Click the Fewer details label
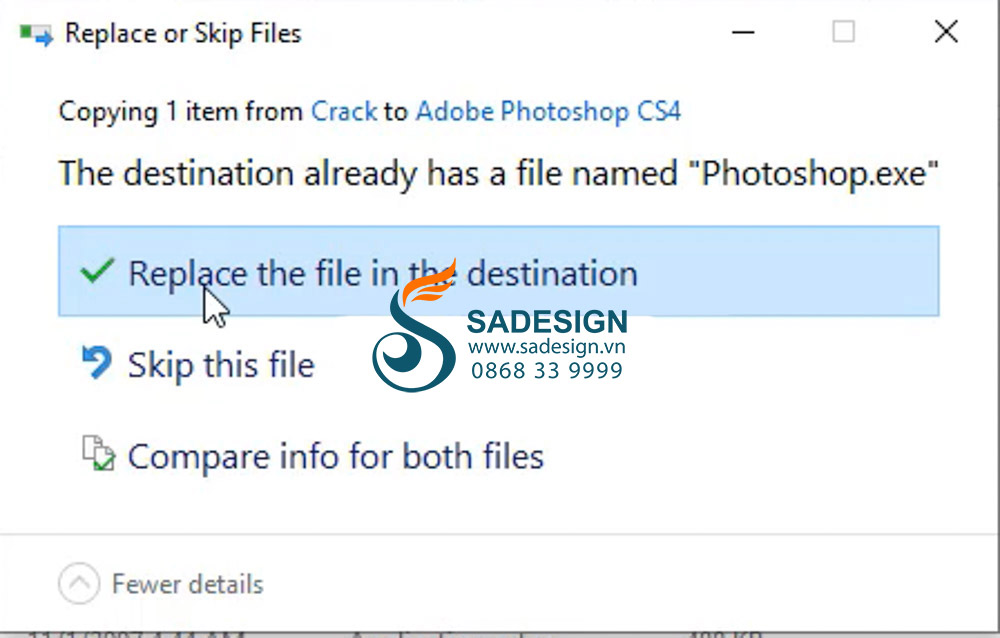This screenshot has width=1000, height=638. tap(188, 584)
